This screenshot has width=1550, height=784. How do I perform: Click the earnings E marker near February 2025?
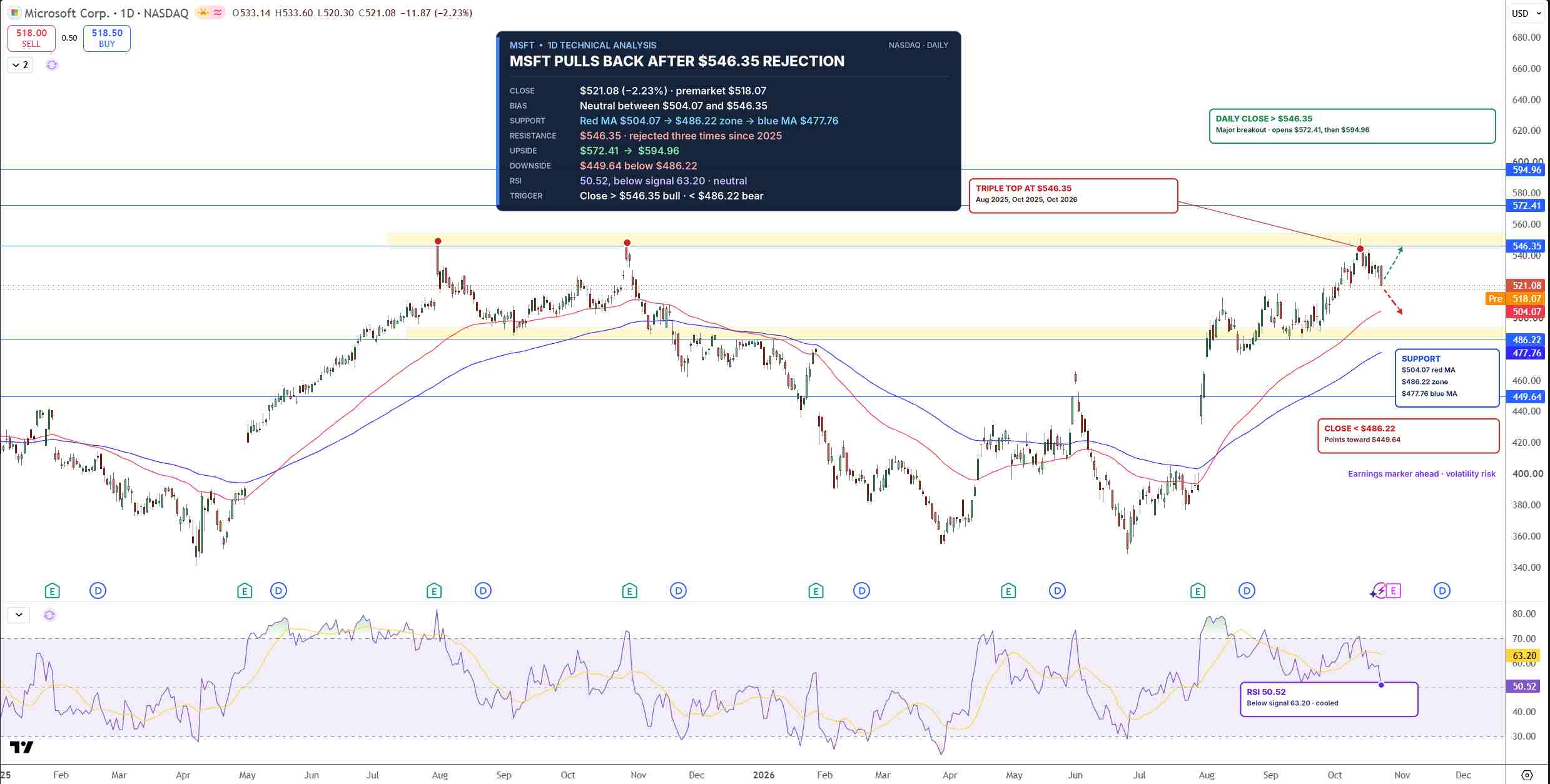click(x=52, y=590)
